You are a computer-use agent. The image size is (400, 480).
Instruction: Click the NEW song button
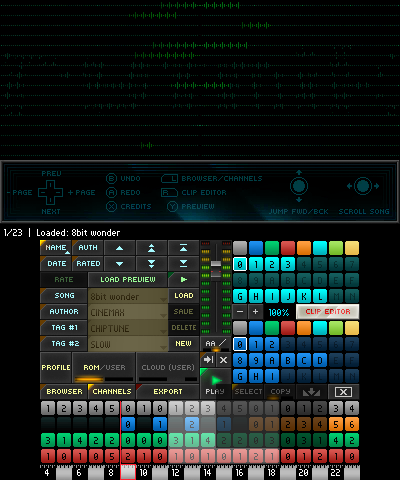coord(184,344)
